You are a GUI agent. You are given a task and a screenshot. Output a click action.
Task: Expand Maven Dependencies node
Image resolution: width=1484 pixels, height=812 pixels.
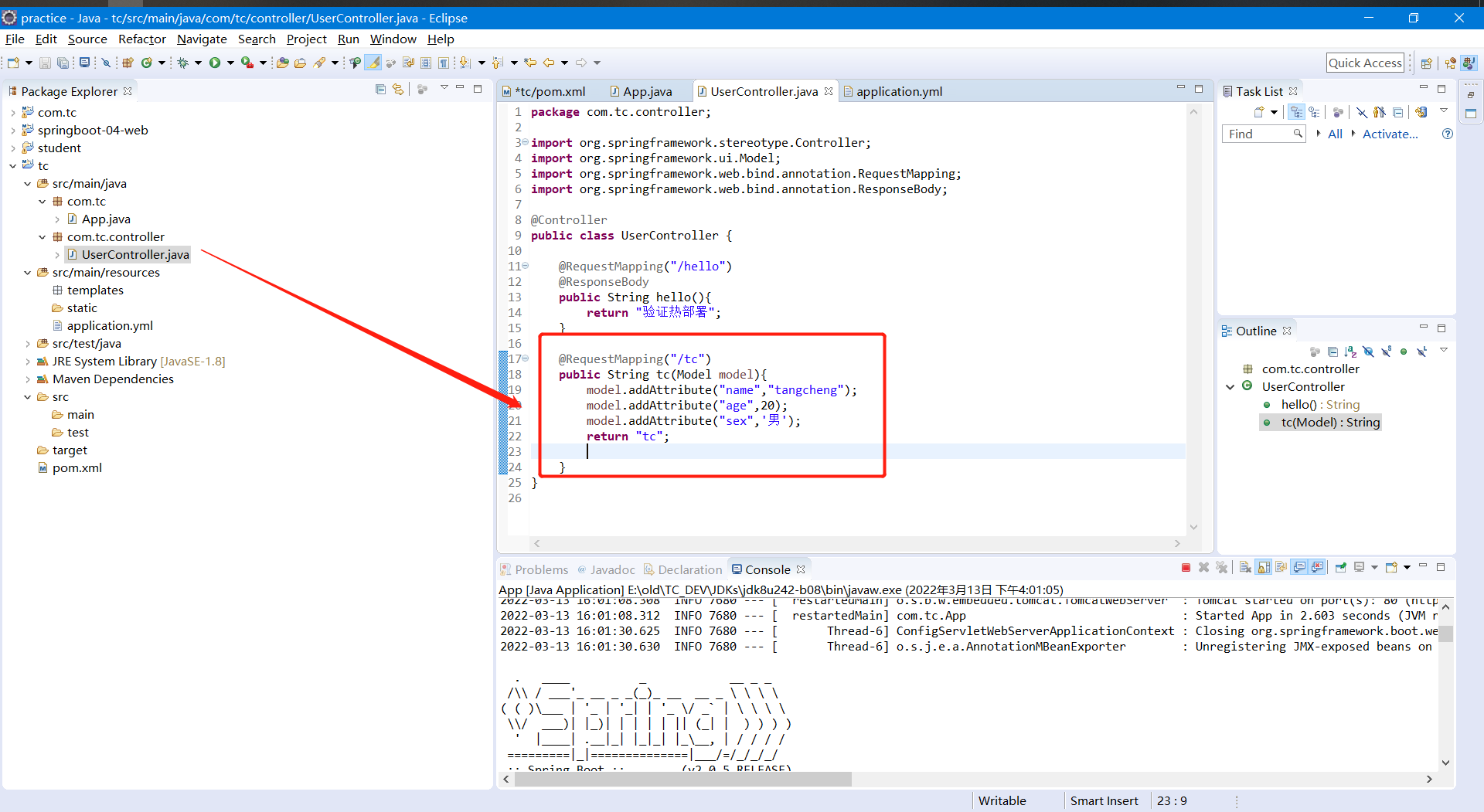pos(28,379)
